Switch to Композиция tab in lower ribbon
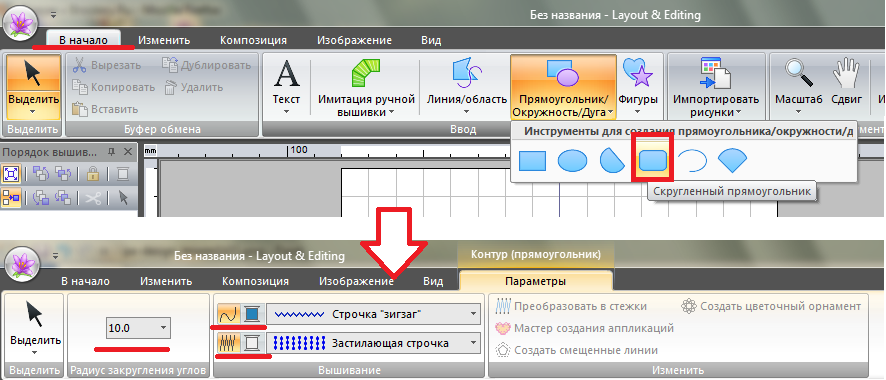The height and width of the screenshot is (380, 886). 255,281
